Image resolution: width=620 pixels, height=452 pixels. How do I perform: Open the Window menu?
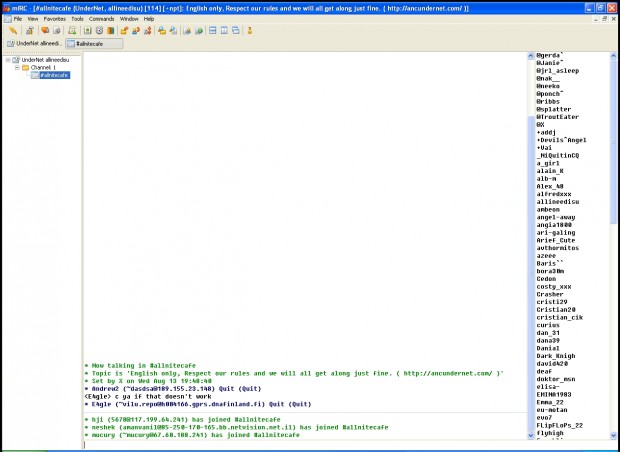129,19
